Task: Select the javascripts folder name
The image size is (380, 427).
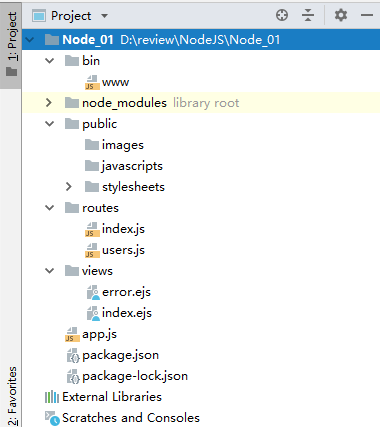Action: click(132, 166)
